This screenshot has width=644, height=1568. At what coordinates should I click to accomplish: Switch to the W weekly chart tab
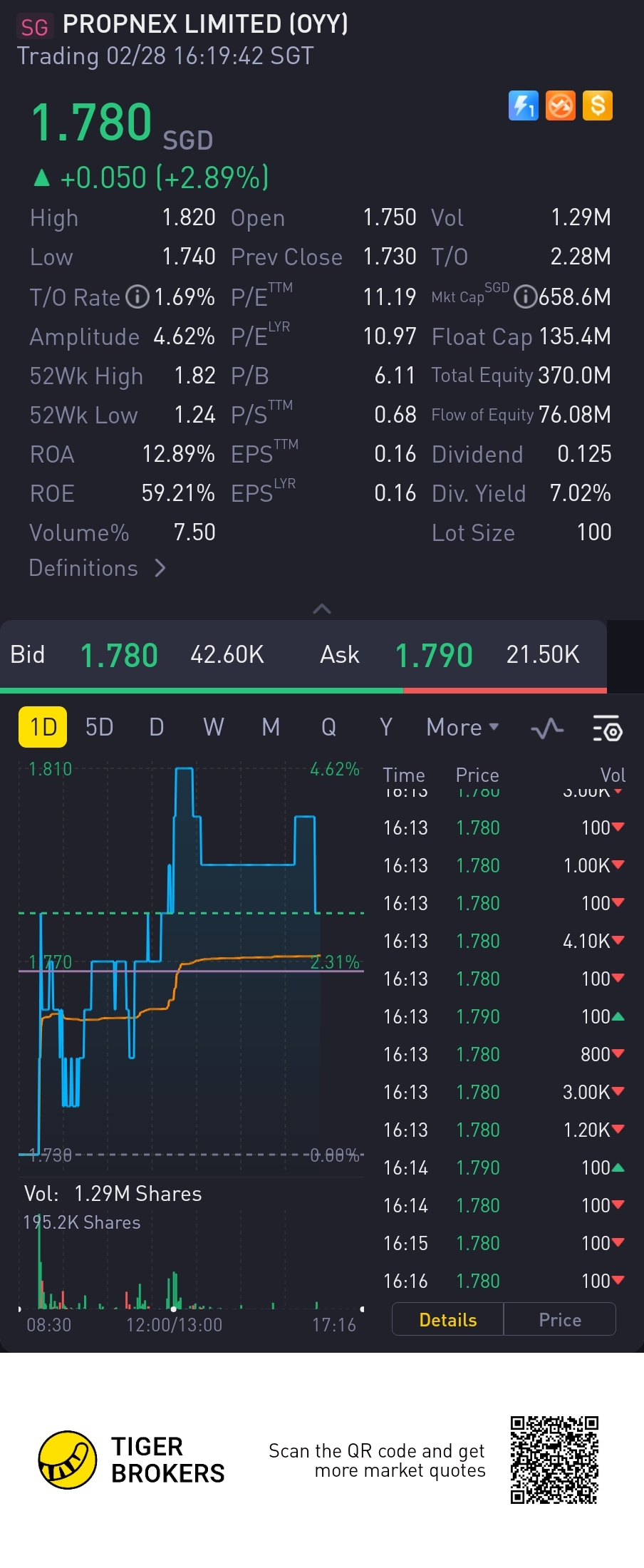213,727
